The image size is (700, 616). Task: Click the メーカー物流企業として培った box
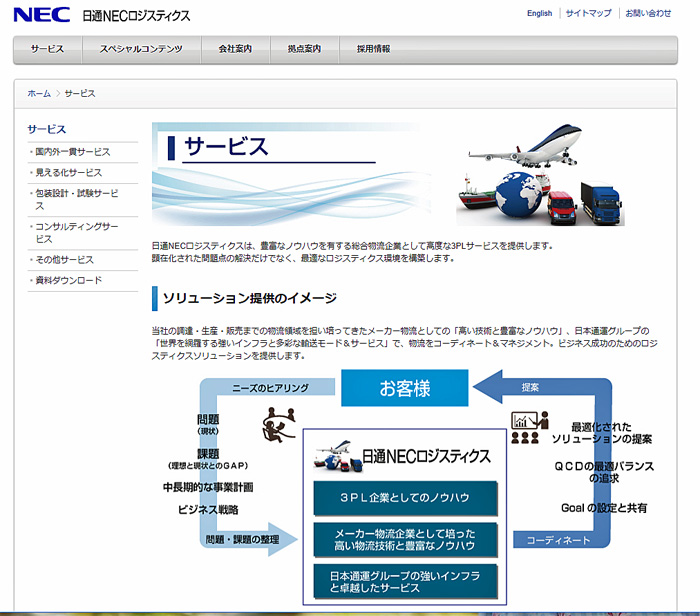(405, 540)
